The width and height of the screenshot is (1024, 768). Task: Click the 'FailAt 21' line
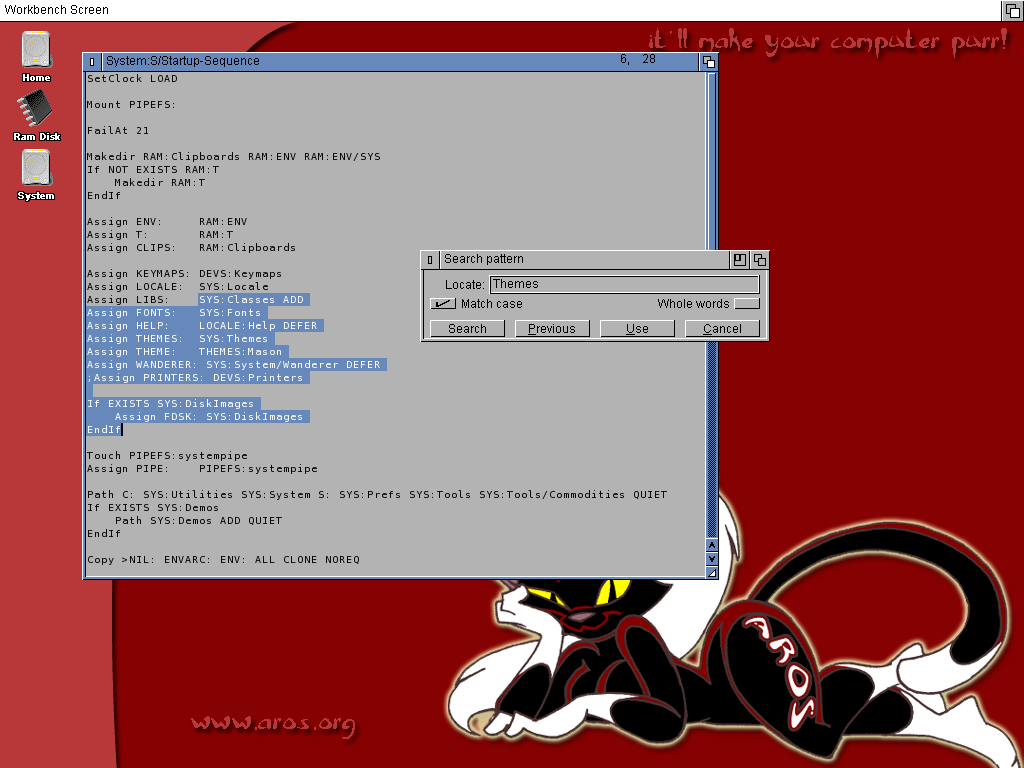coord(118,131)
